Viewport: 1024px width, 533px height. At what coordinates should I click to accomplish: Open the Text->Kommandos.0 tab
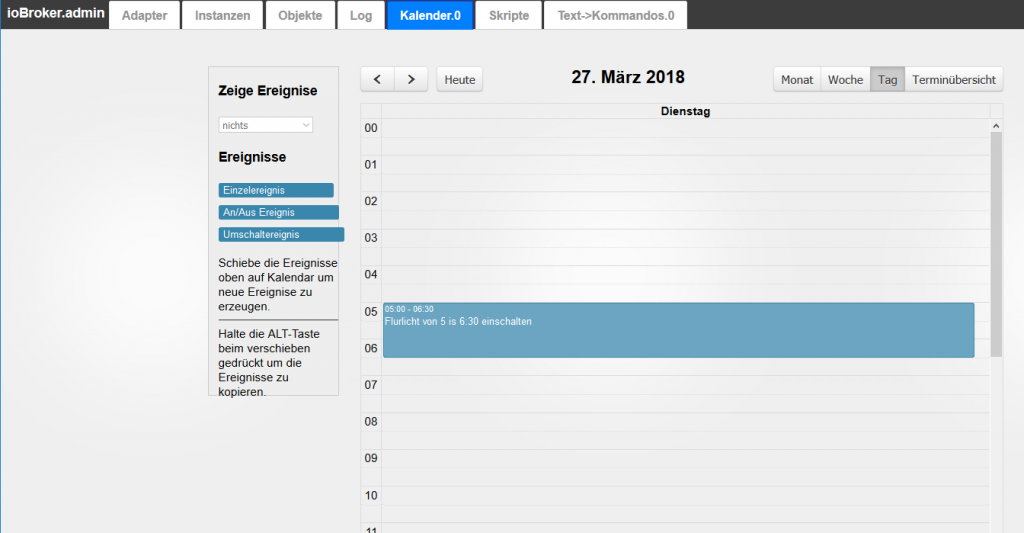coord(615,16)
